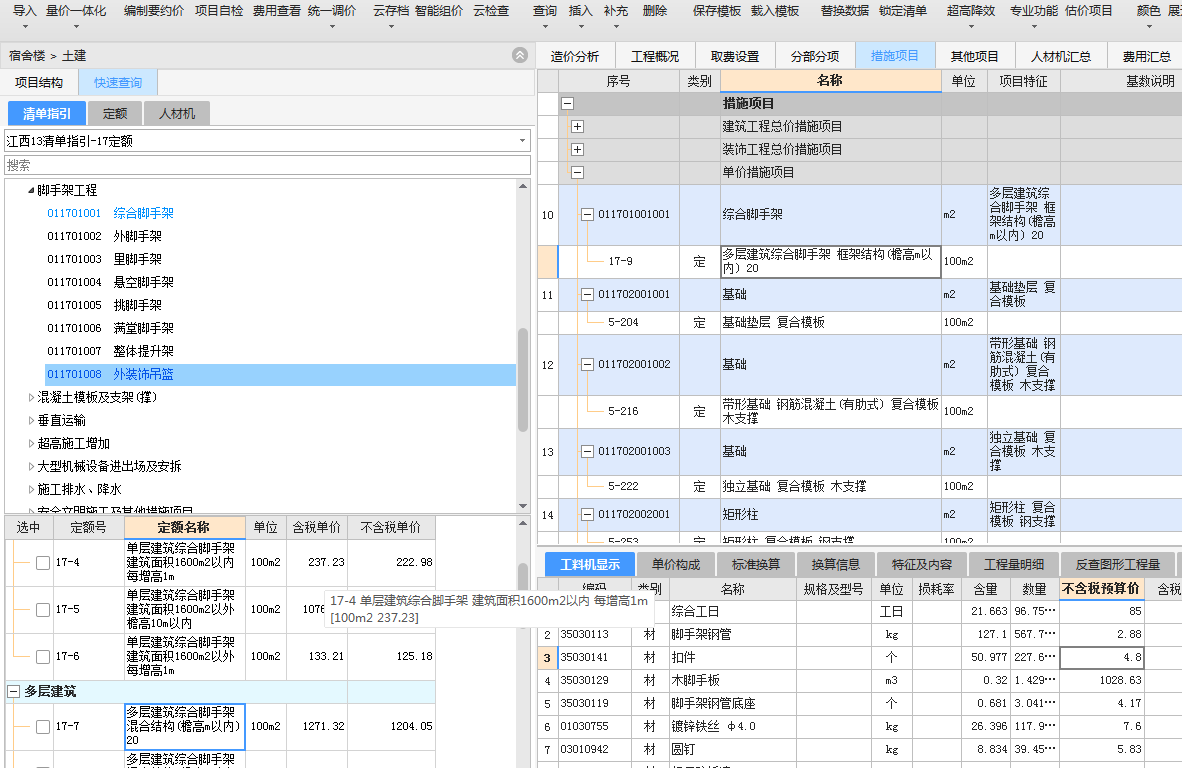Select the 人材机 button

[x=177, y=114]
